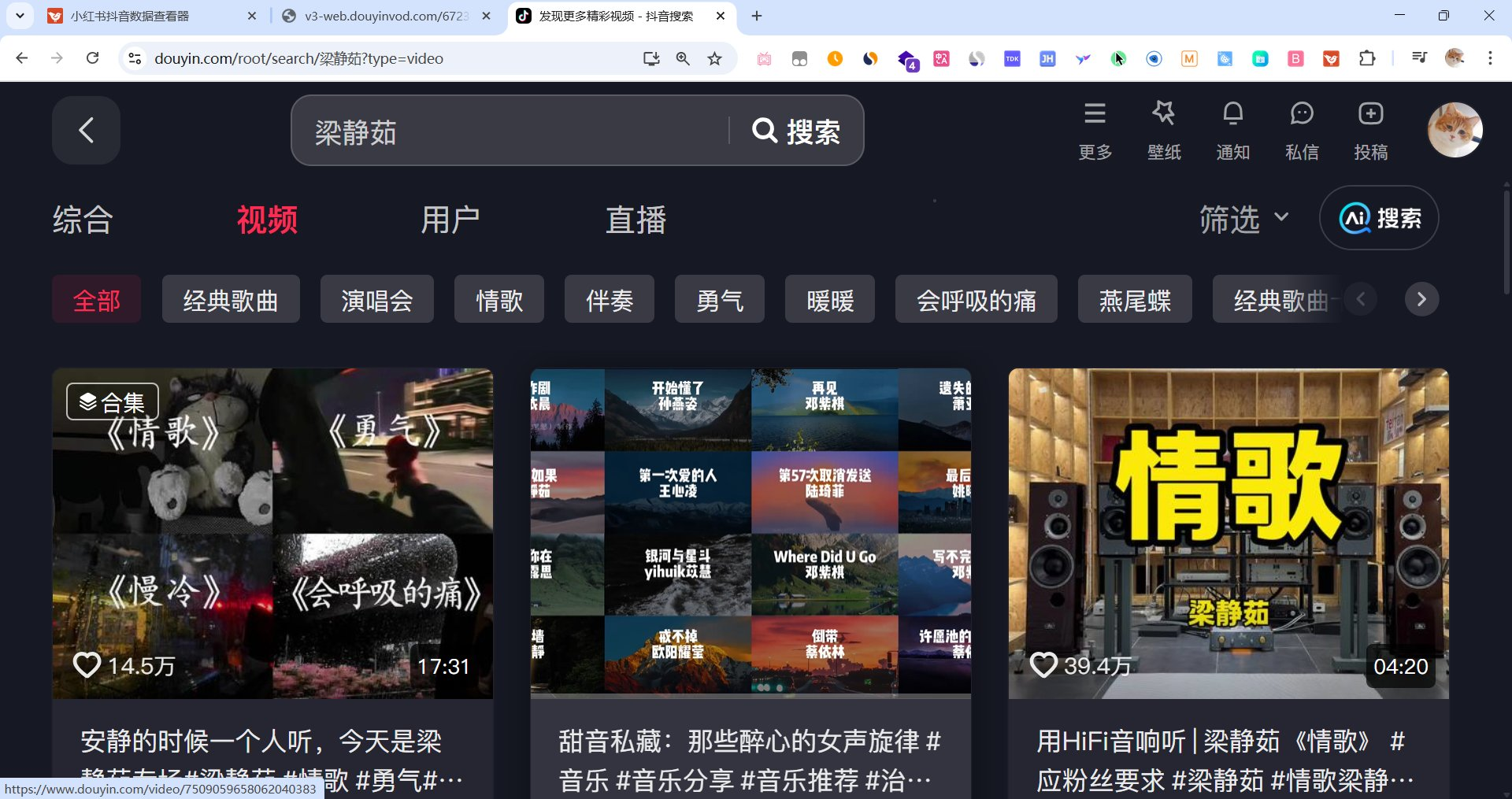Open 通知 bell notifications
Image resolution: width=1512 pixels, height=799 pixels.
click(1232, 131)
